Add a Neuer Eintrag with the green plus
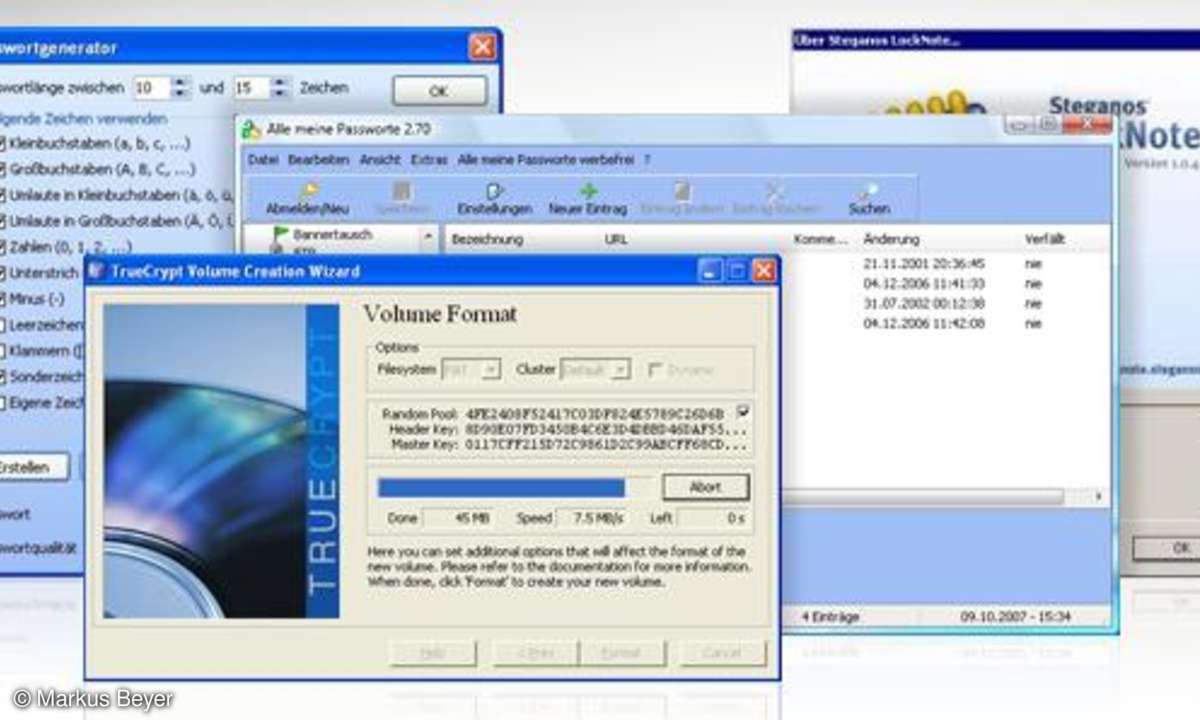1200x720 pixels. (587, 199)
